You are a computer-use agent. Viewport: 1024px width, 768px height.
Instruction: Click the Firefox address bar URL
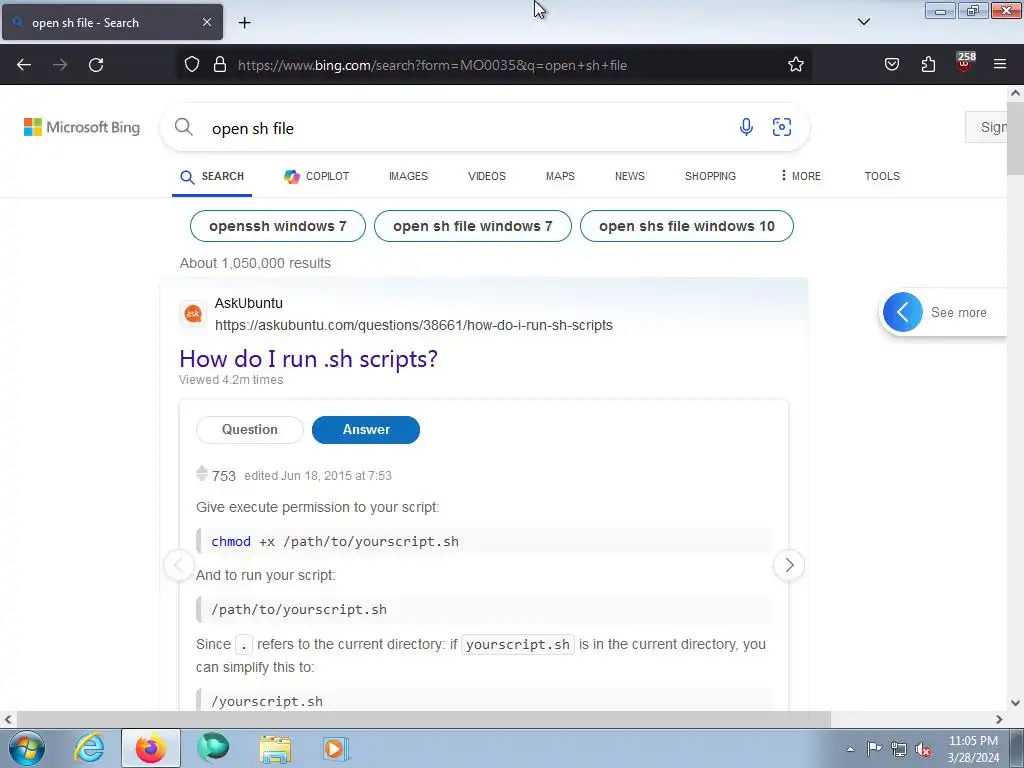point(432,65)
